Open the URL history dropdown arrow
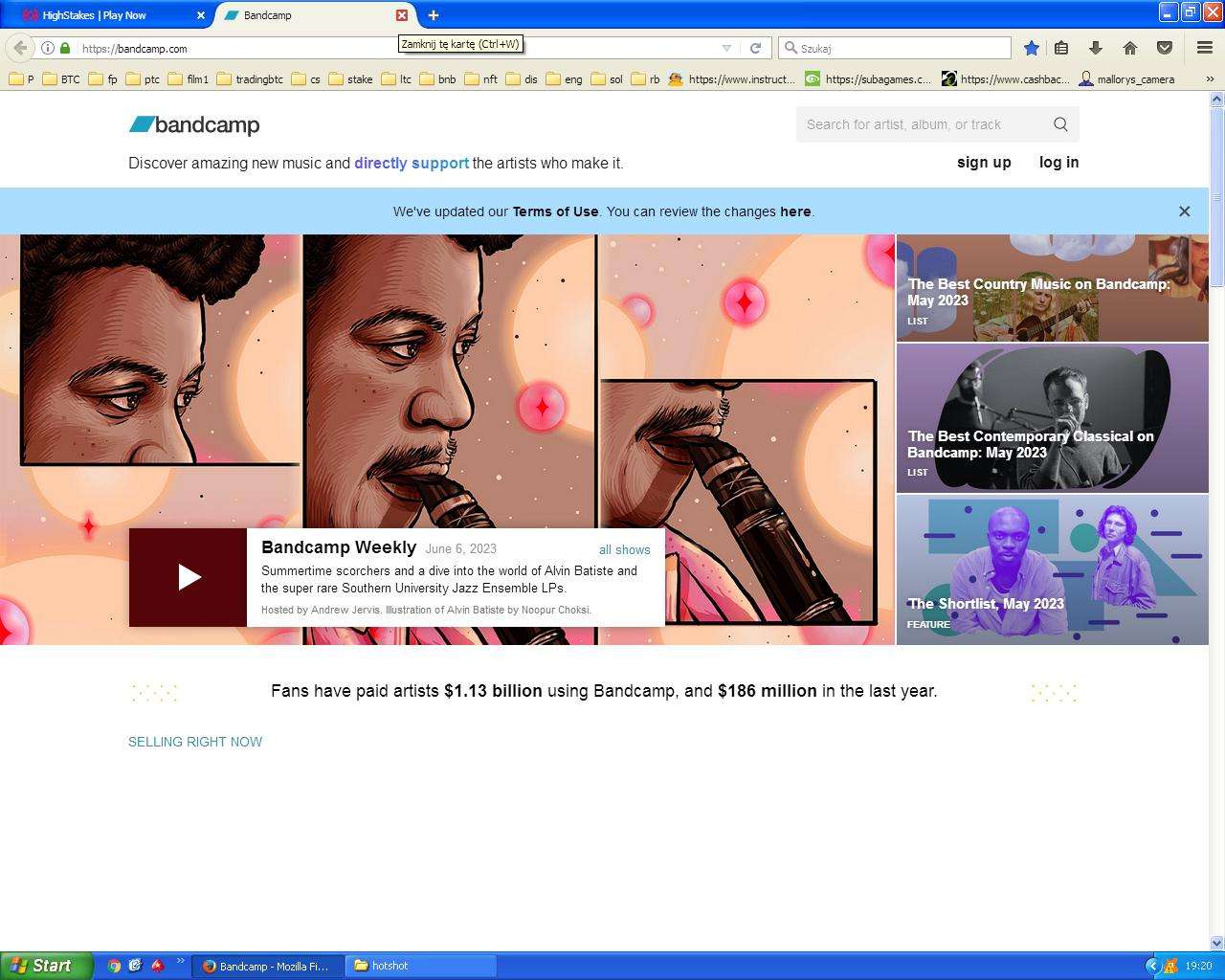The image size is (1225, 980). click(x=726, y=48)
